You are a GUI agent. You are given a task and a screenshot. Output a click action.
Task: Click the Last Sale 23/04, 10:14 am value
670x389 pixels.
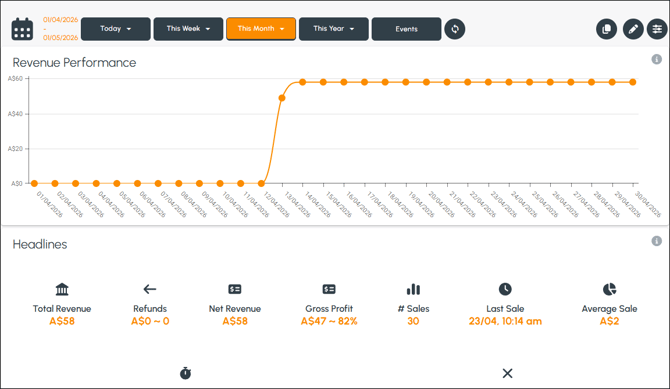coord(505,321)
